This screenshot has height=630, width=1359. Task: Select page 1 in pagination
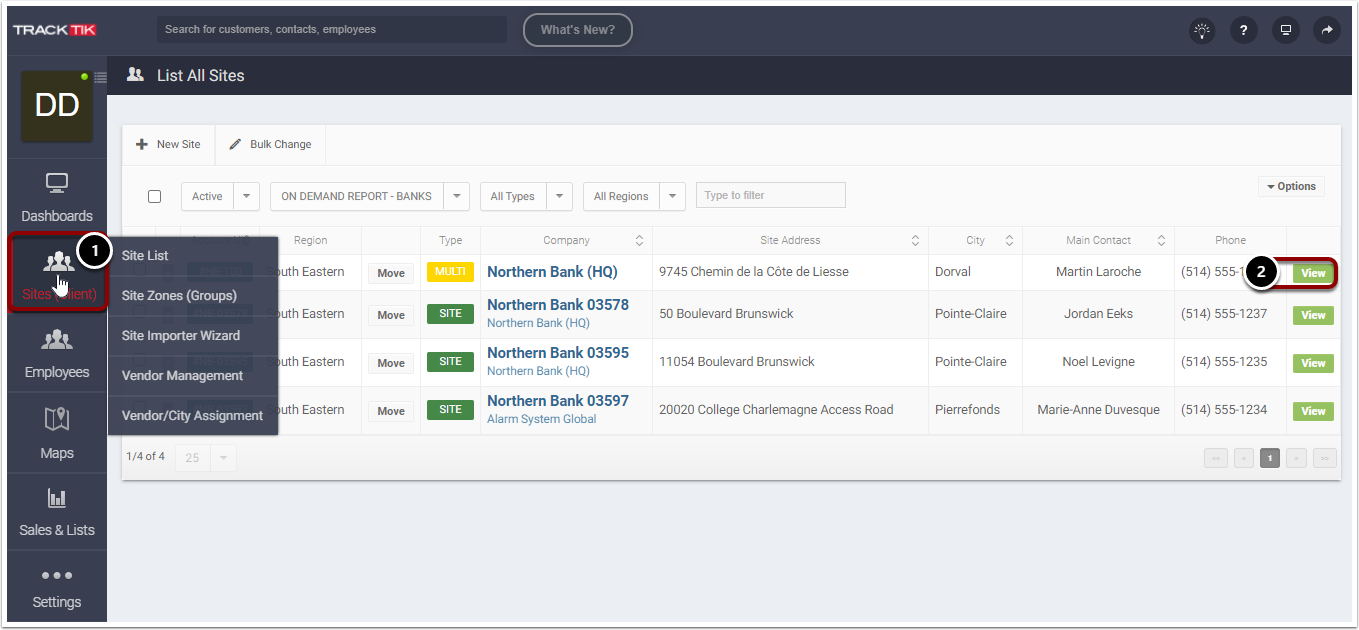pos(1270,458)
